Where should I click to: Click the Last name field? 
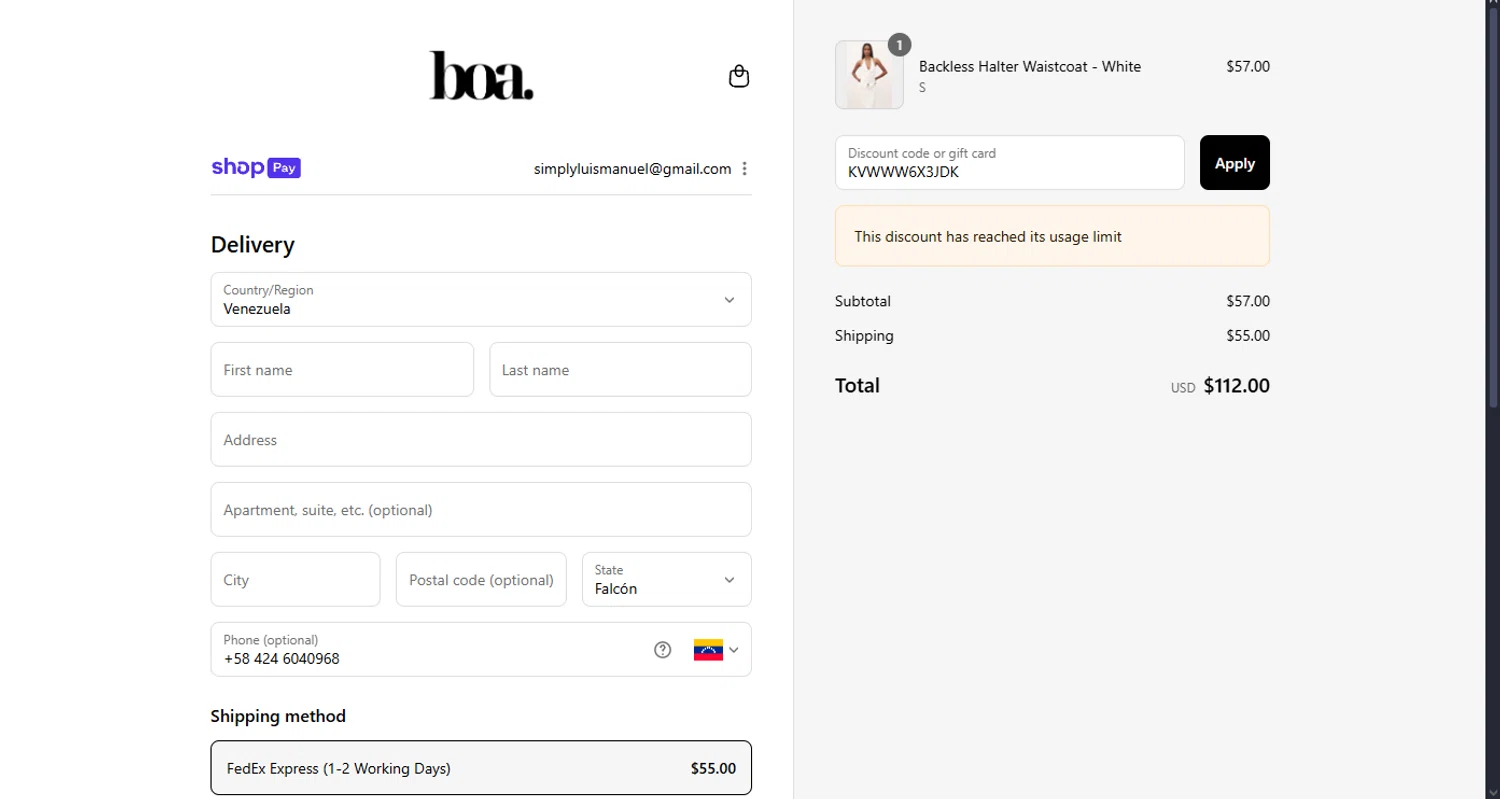[x=620, y=369]
